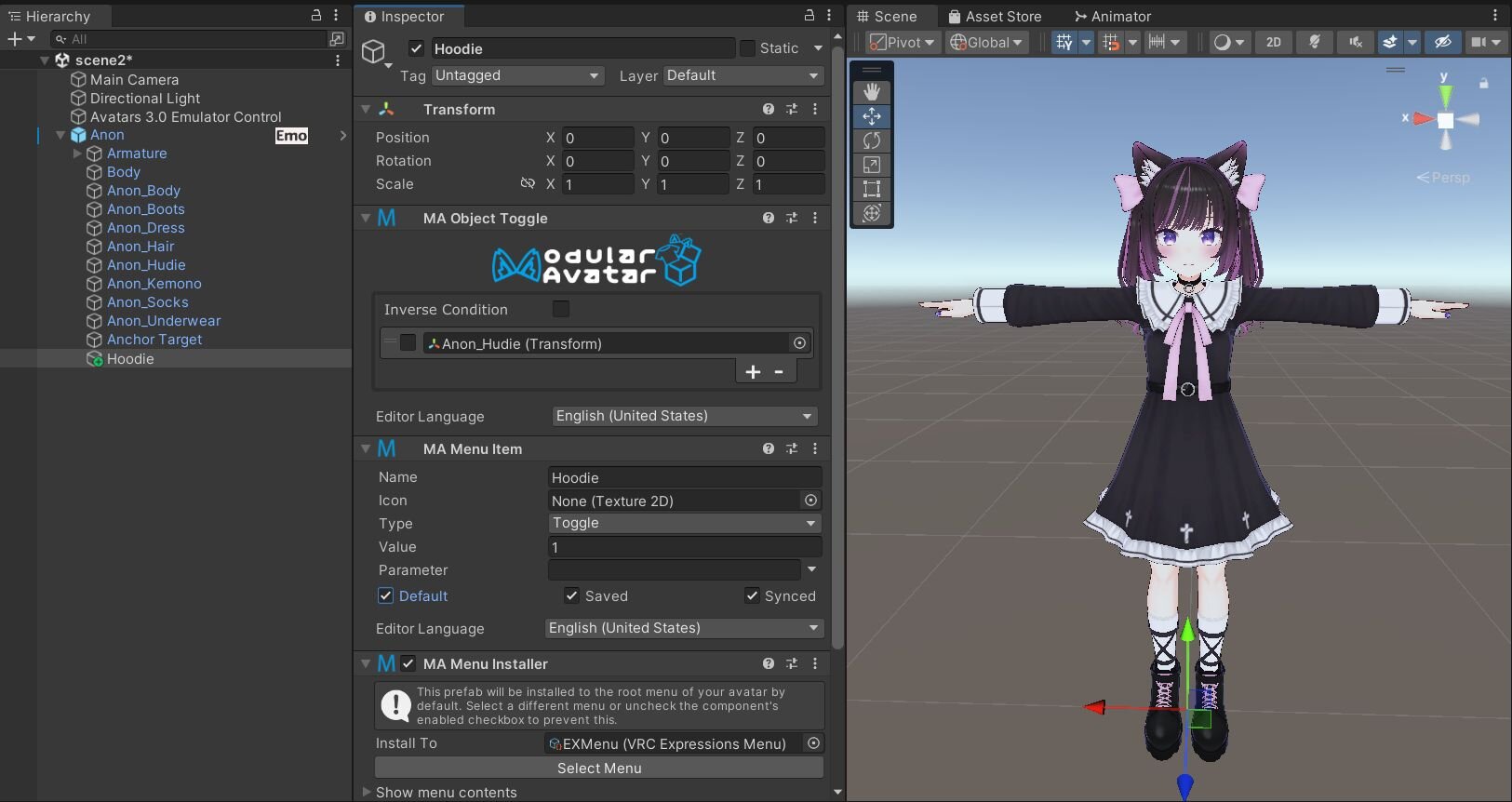This screenshot has width=1512, height=802.
Task: Lock the Hierarchy panel
Action: 316,15
